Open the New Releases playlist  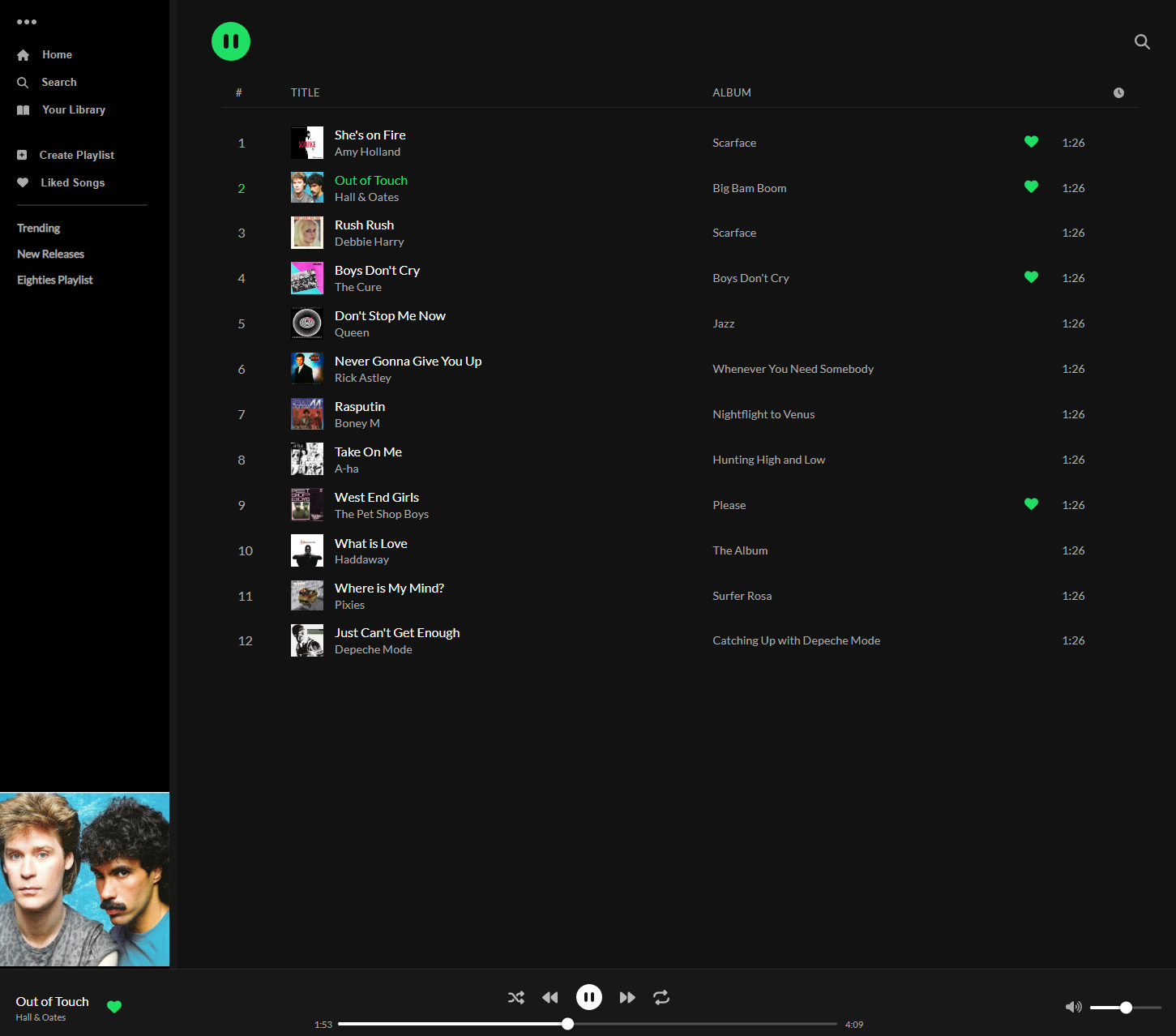[x=51, y=255]
